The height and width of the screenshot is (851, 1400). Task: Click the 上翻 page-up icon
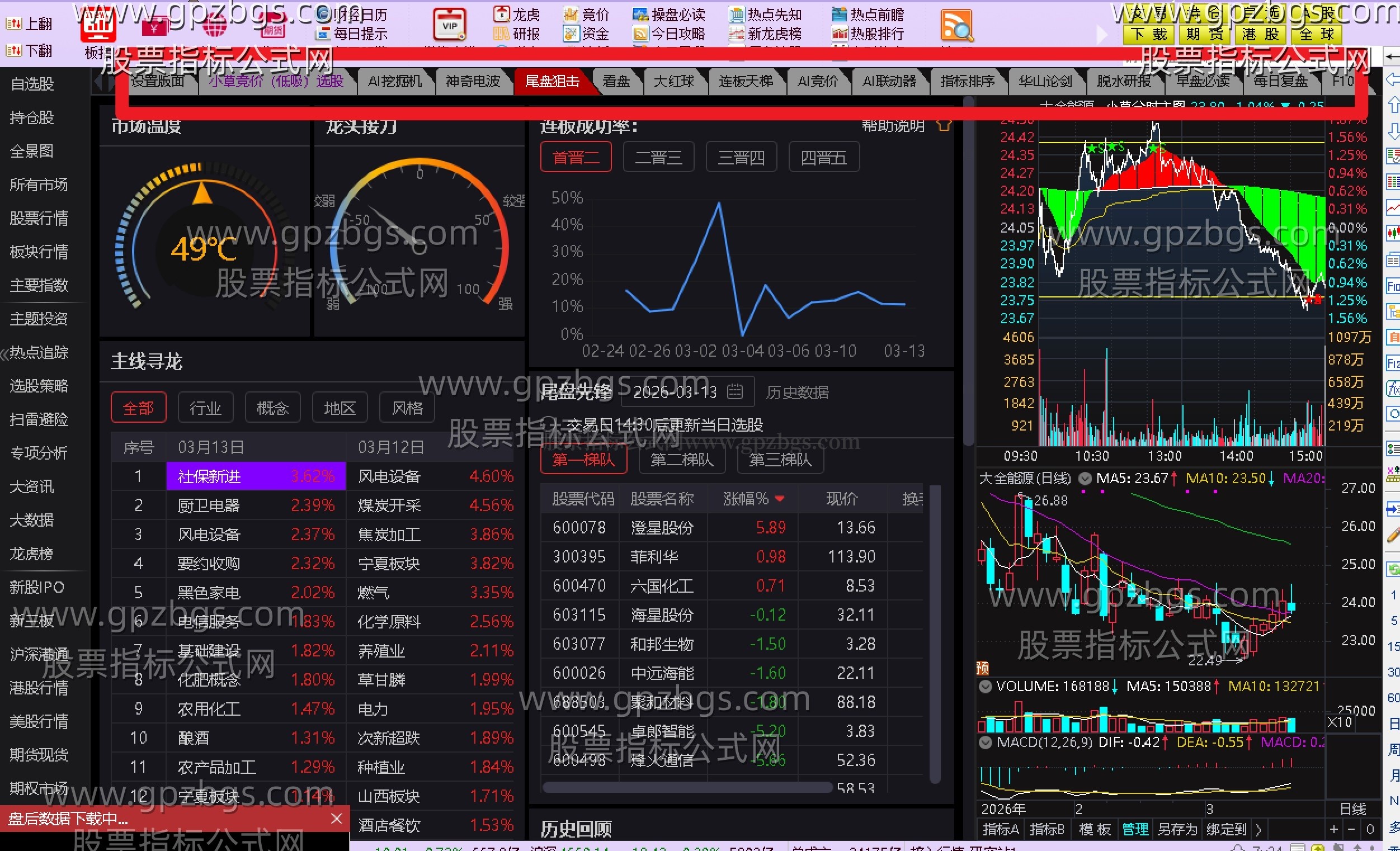[13, 24]
